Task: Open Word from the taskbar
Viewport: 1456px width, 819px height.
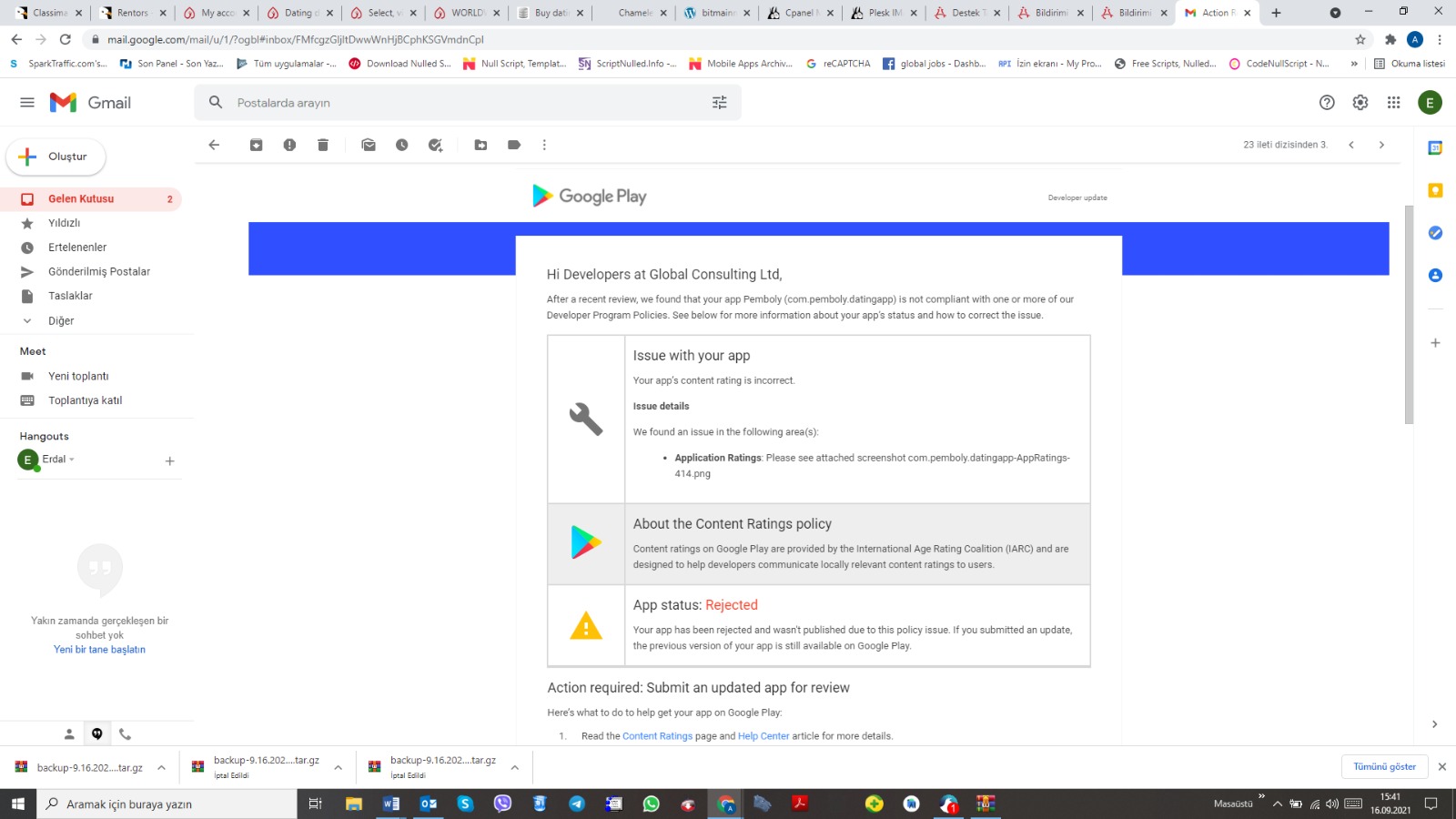Action: tap(391, 804)
